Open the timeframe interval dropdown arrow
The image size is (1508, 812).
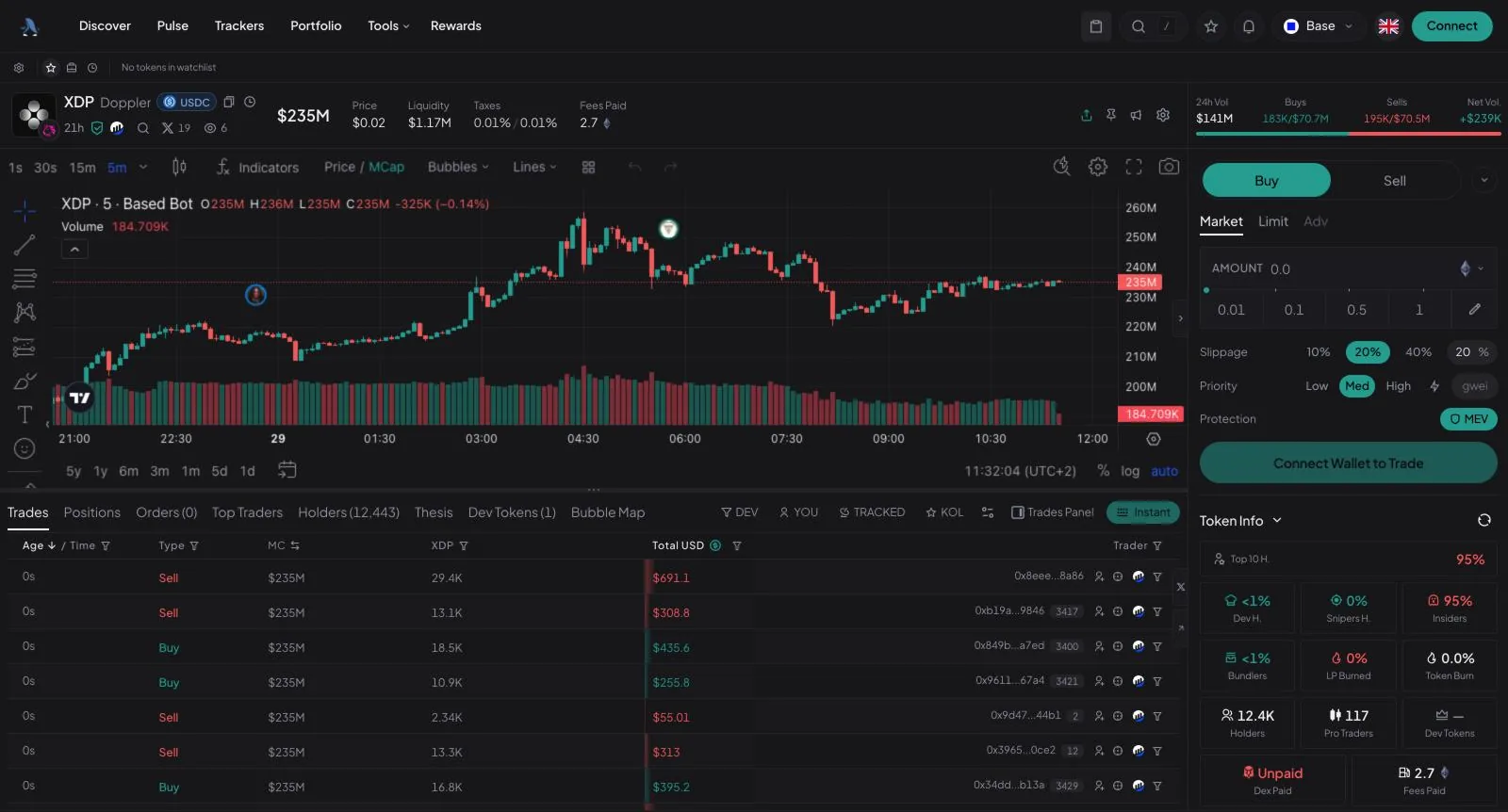click(143, 167)
